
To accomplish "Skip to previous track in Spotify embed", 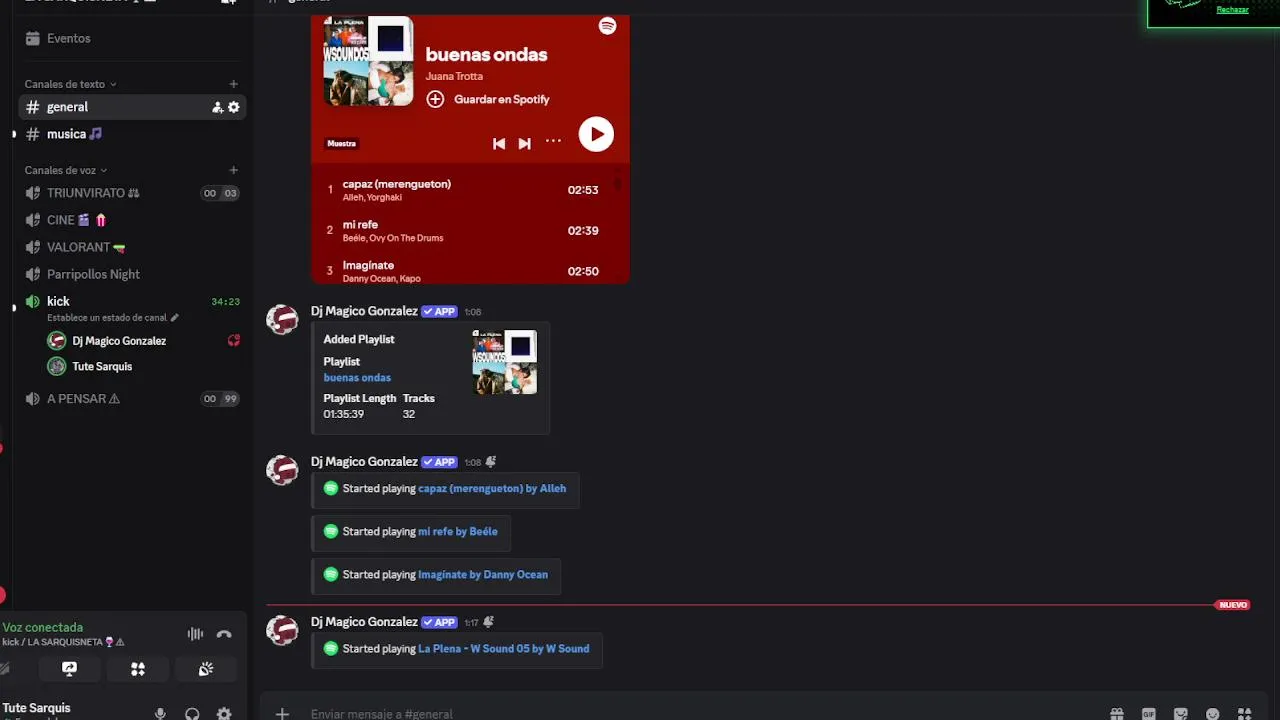I will click(499, 143).
